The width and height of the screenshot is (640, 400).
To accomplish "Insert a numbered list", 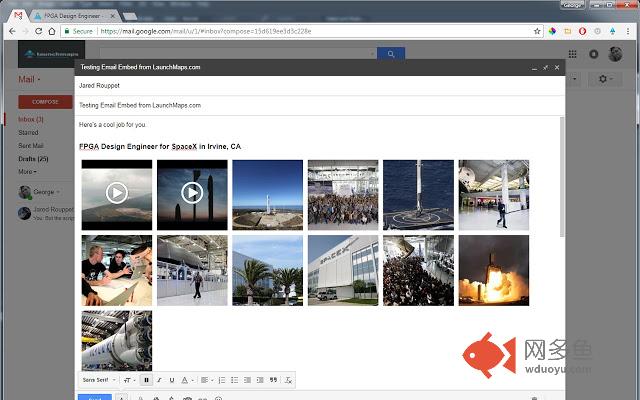I will pos(222,380).
